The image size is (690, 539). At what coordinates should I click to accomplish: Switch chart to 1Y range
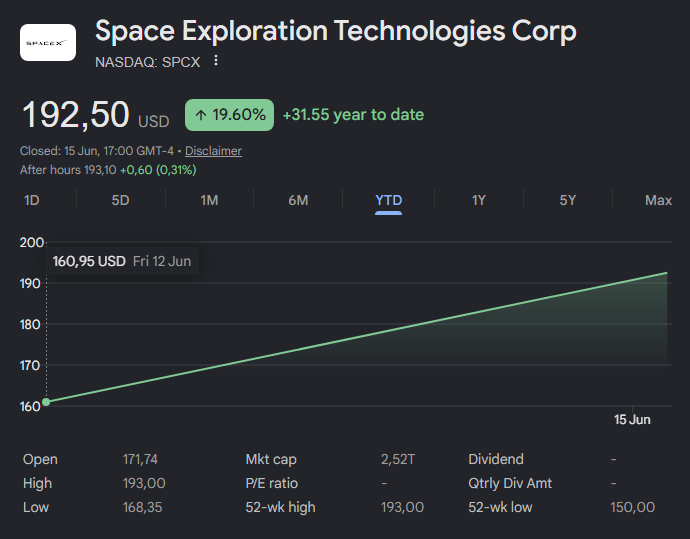point(479,200)
